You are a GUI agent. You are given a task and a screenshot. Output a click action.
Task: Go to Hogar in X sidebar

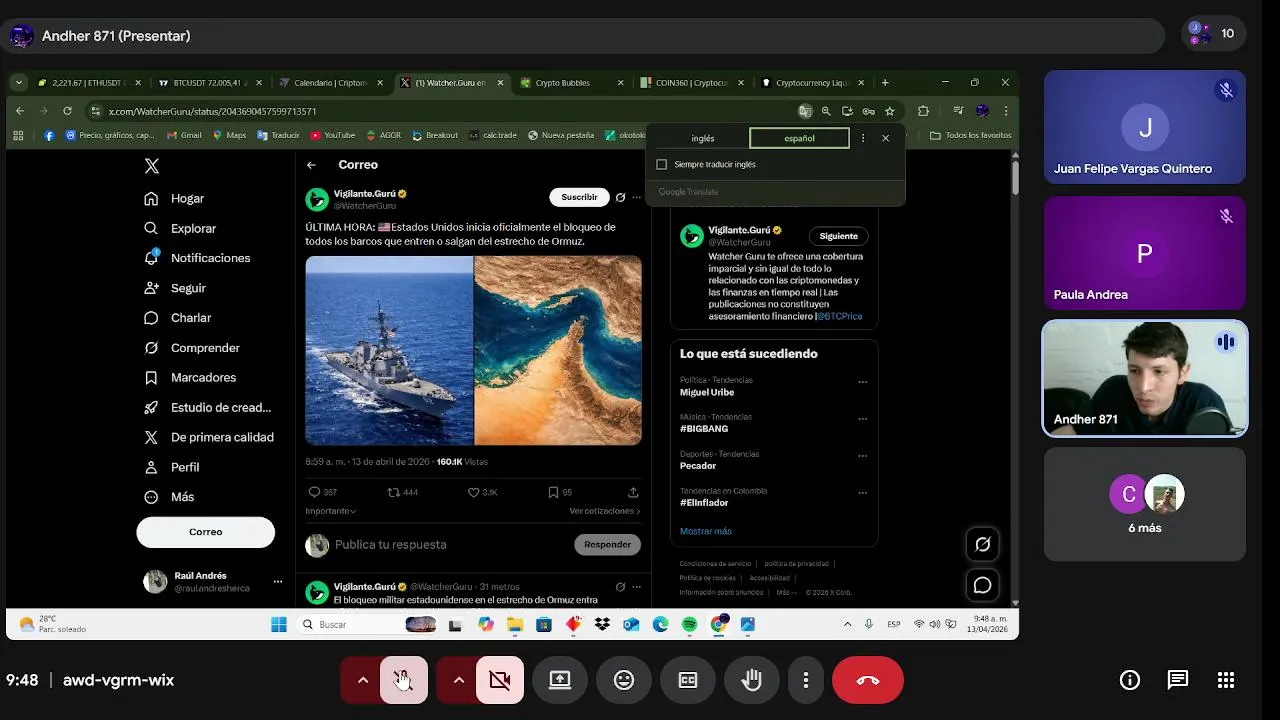tap(174, 198)
